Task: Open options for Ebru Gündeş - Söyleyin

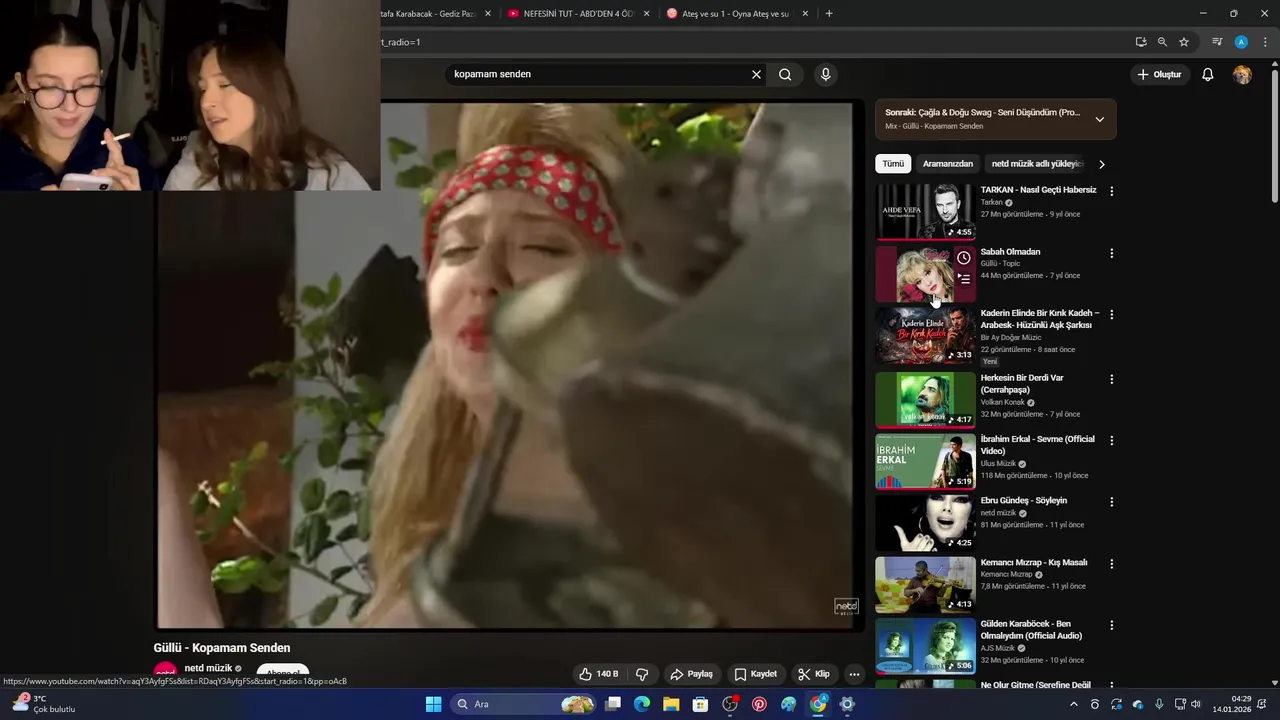Action: click(x=1111, y=502)
